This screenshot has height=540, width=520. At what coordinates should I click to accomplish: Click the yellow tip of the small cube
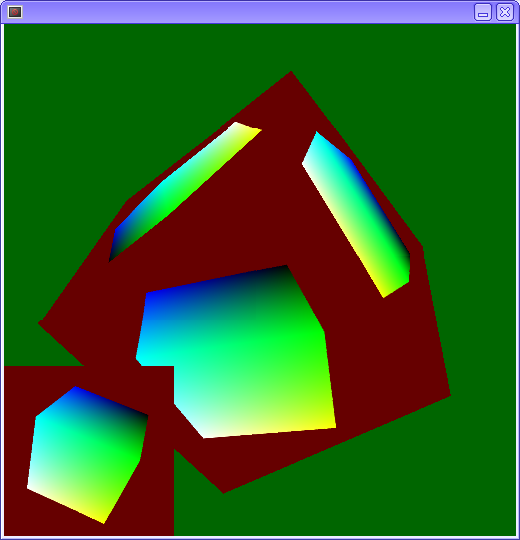(x=103, y=520)
